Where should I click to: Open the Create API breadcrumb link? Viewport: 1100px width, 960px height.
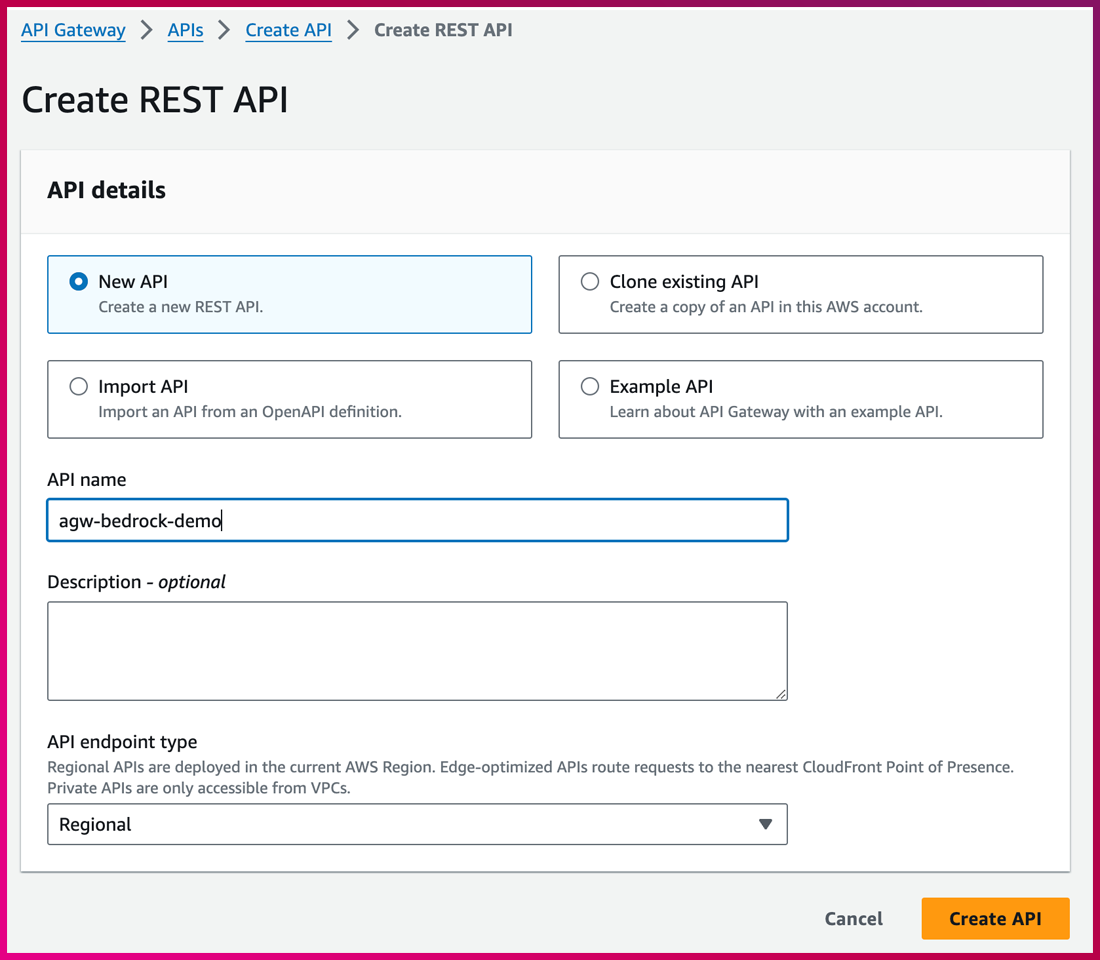coord(288,30)
